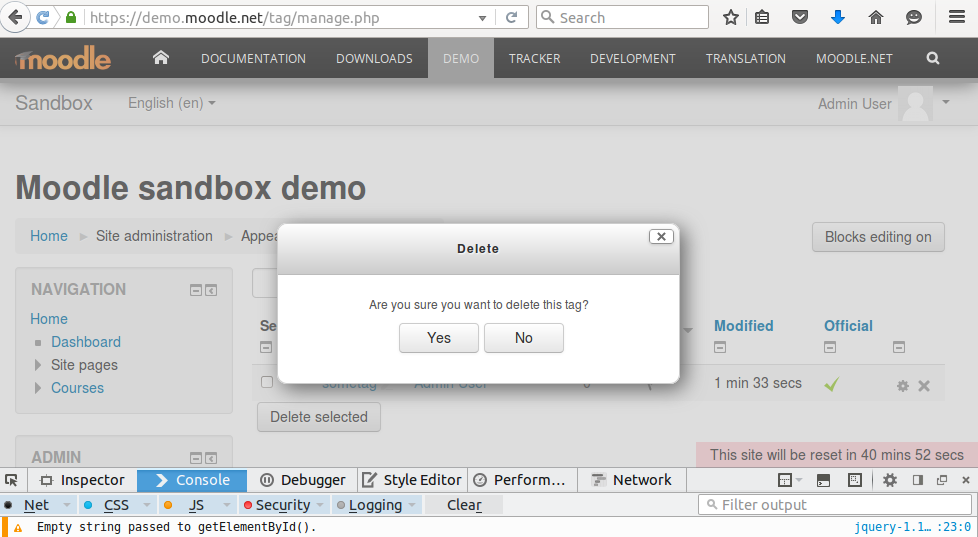
Task: Open the downloads arrow icon
Action: [838, 17]
